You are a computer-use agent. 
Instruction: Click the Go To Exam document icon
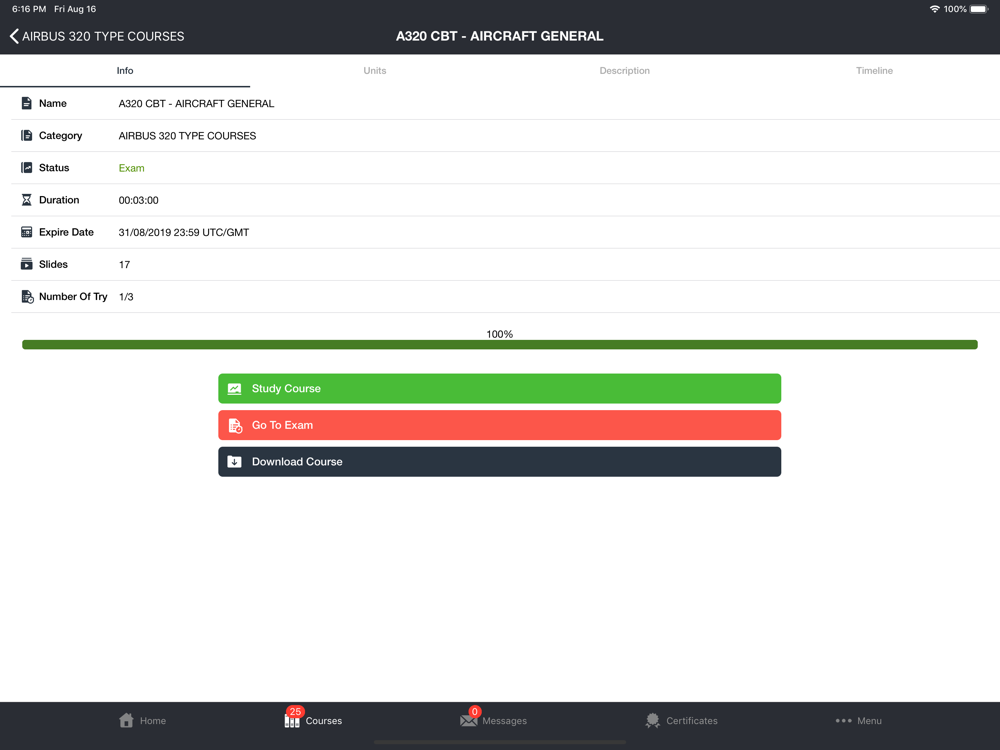tap(235, 425)
